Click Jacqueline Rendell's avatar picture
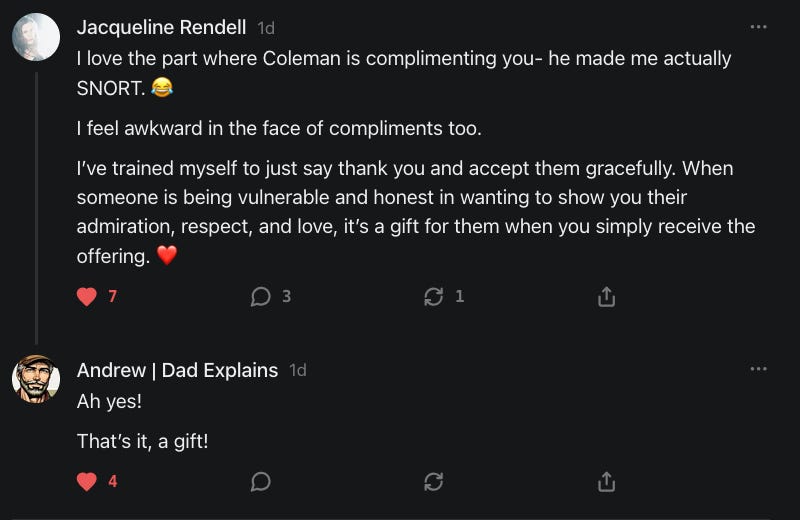Viewport: 800px width, 520px height. click(x=36, y=37)
